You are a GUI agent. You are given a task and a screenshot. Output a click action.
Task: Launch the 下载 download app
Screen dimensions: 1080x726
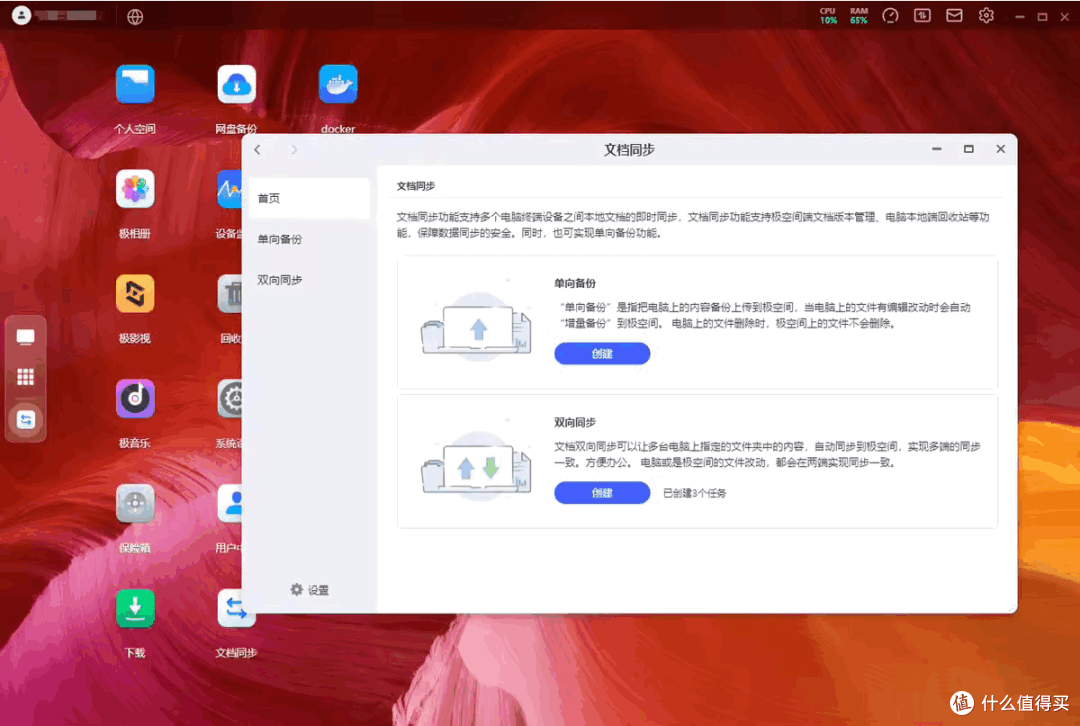135,608
